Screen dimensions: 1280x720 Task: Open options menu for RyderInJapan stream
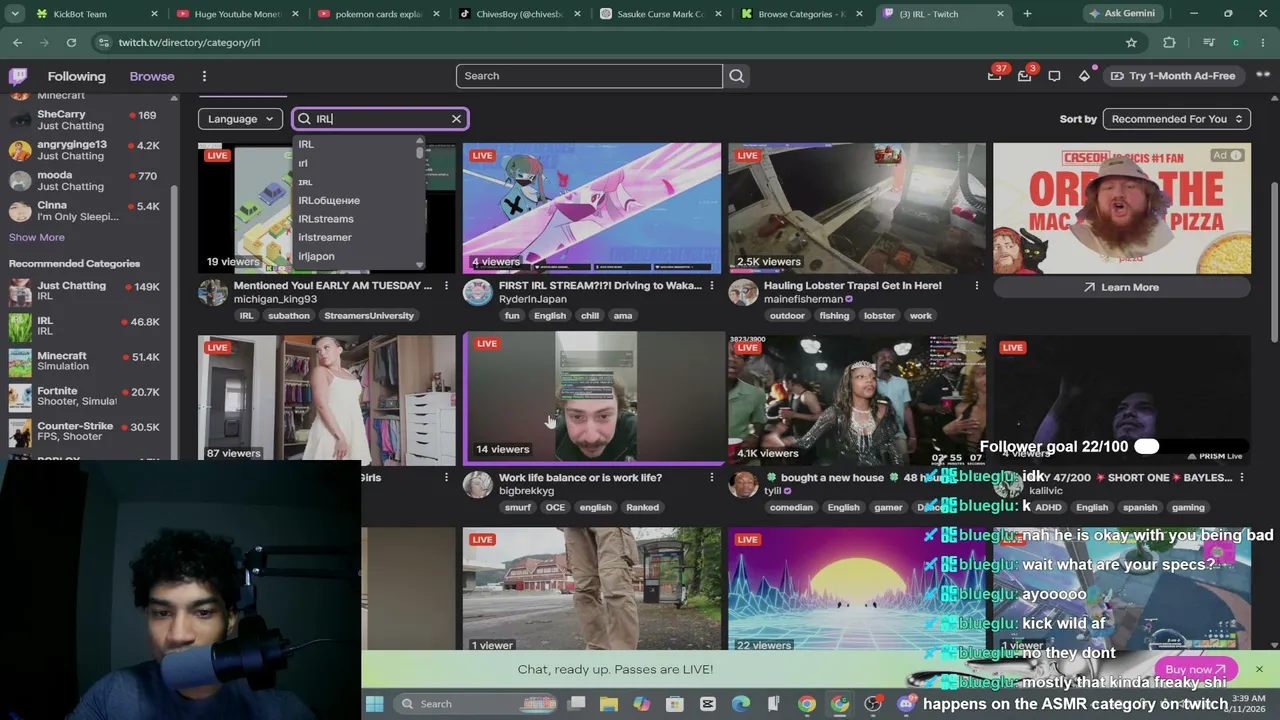[x=711, y=286]
